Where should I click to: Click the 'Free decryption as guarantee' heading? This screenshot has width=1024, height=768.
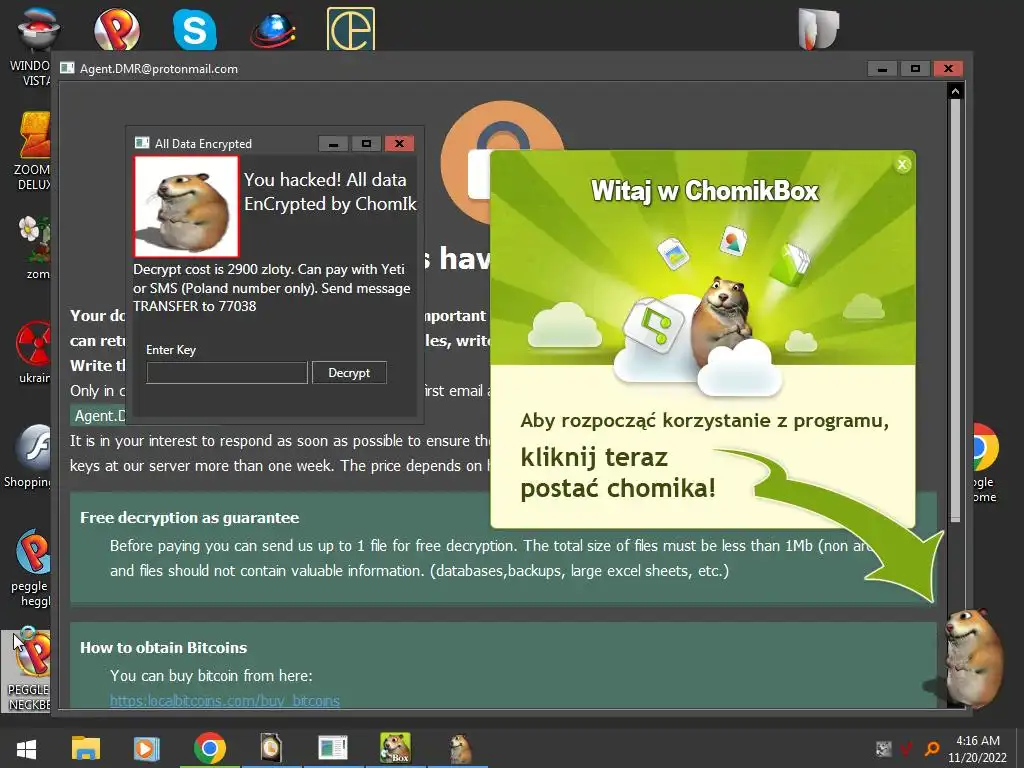point(189,518)
